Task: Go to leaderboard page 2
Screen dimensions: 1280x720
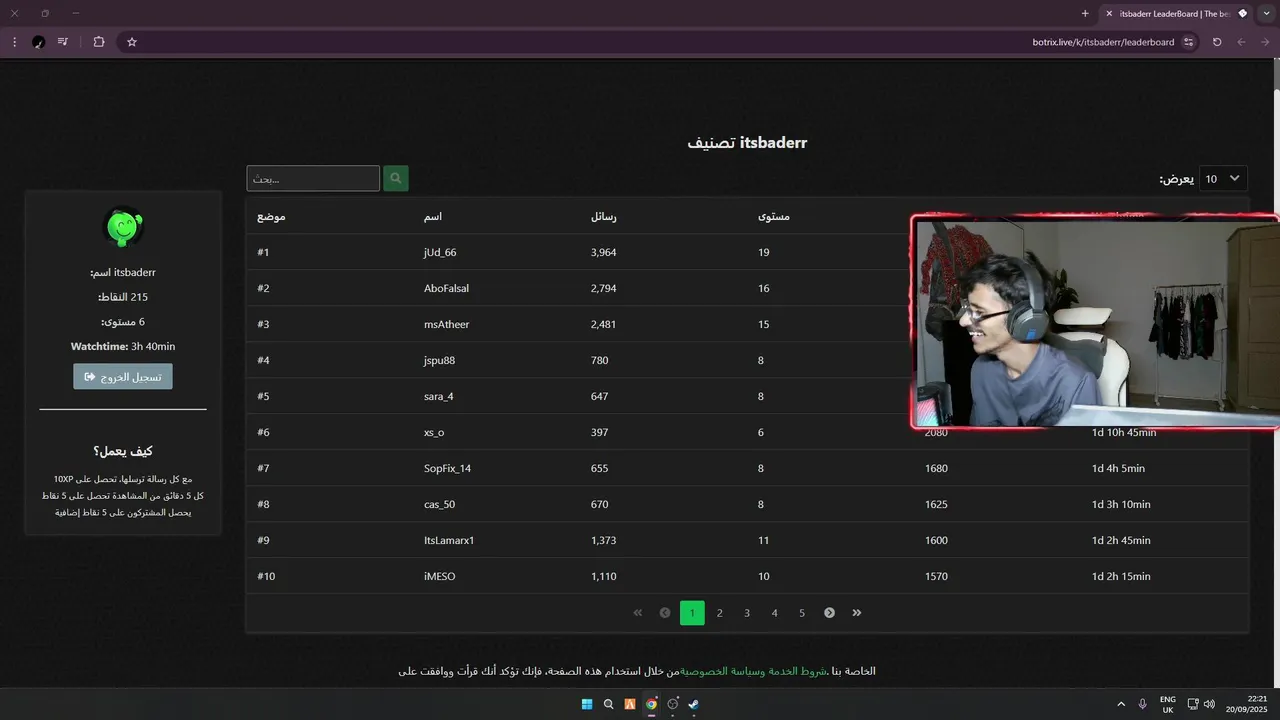Action: coord(719,613)
